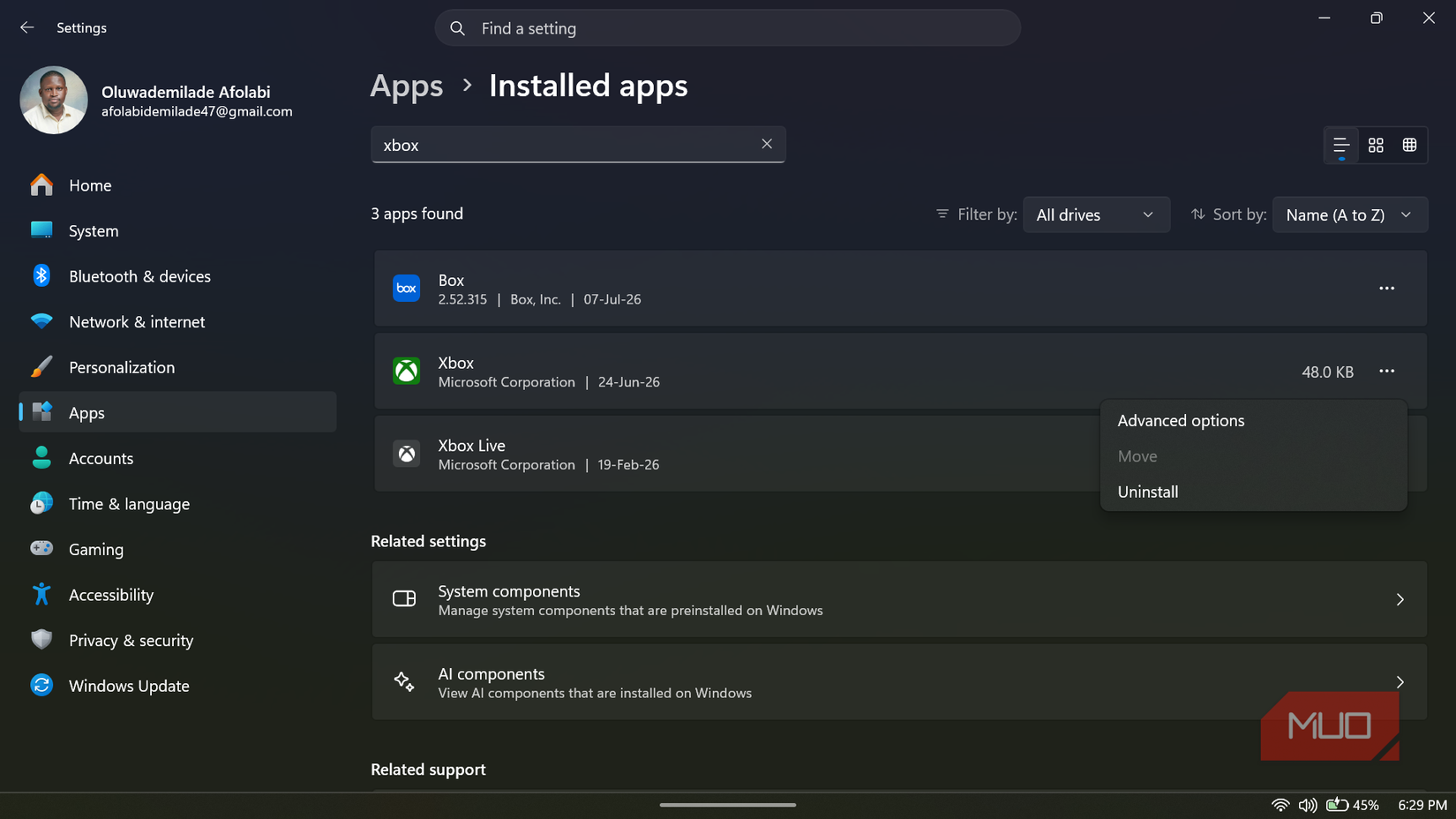The height and width of the screenshot is (819, 1456).
Task: Click the battery 45% indicator
Action: pos(1353,805)
